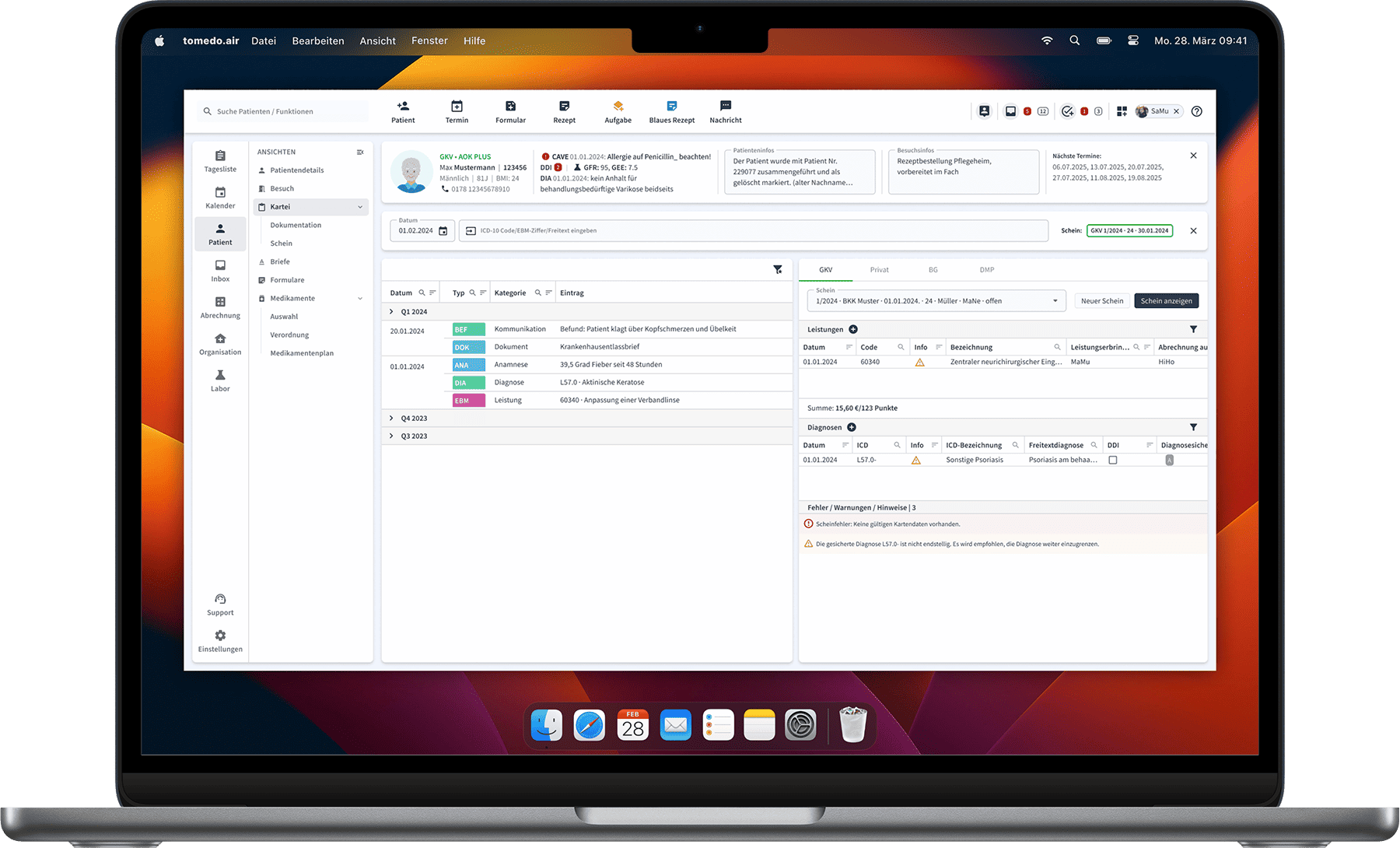Open the Datum calendar picker icon
Screen dimensions: 1400x848
pyautogui.click(x=443, y=231)
